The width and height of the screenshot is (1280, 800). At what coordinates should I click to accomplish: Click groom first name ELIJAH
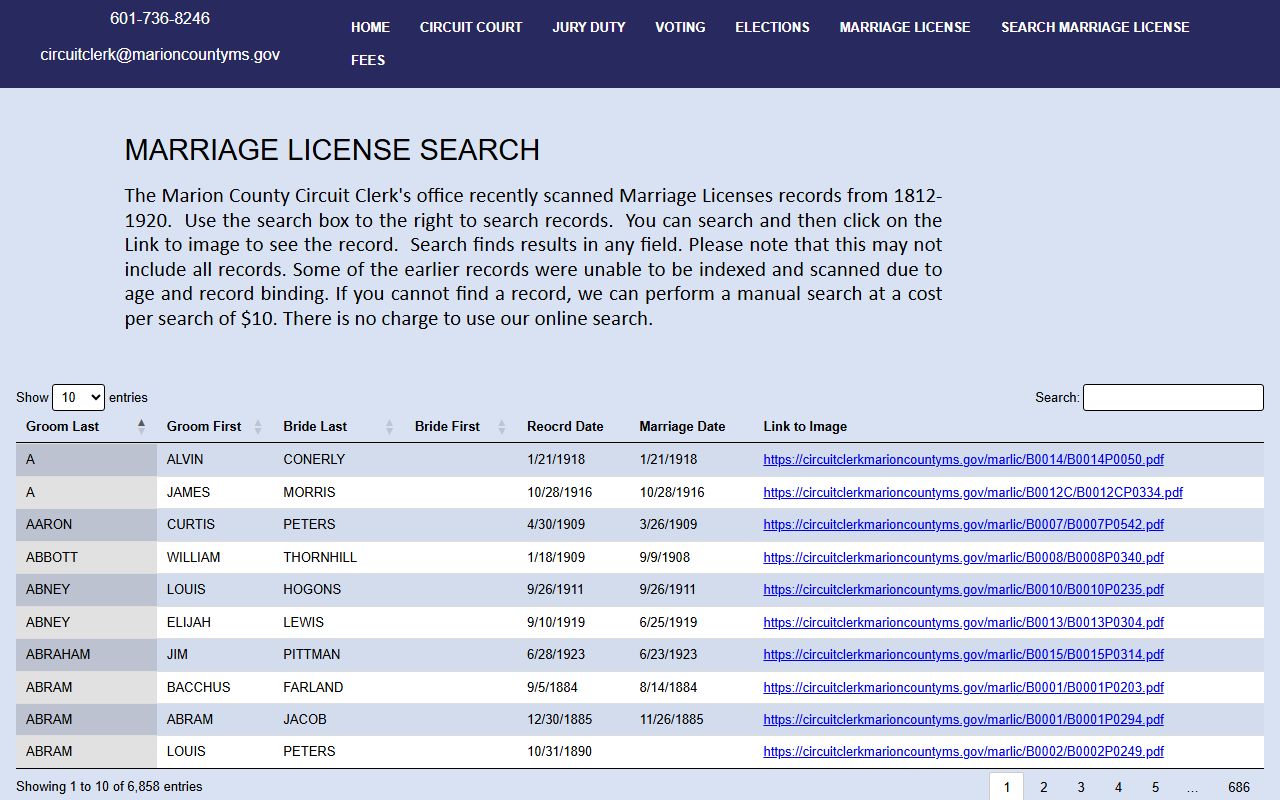pyautogui.click(x=189, y=622)
